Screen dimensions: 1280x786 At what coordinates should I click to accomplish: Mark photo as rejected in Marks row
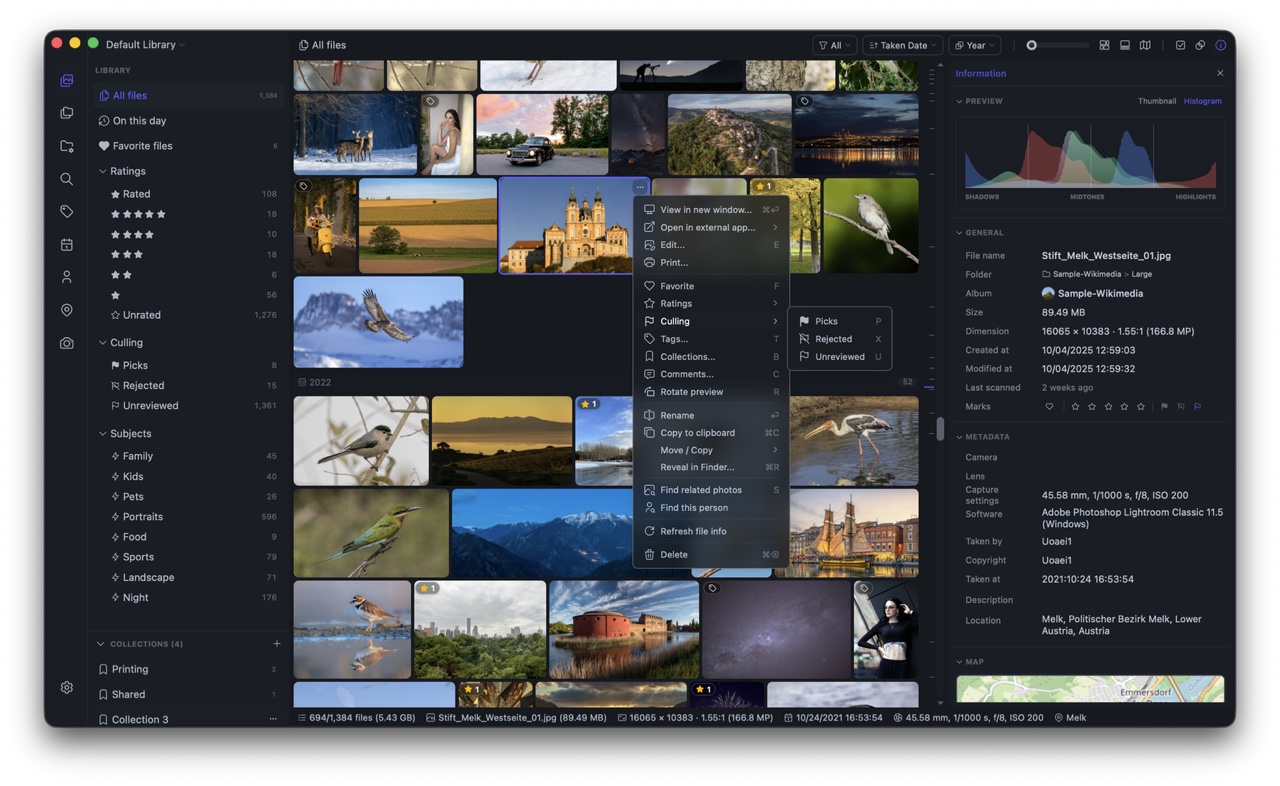[1181, 407]
